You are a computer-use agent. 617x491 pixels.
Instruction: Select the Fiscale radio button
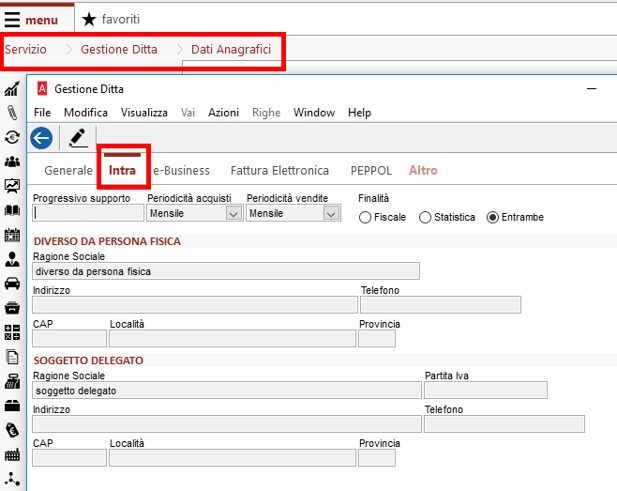[365, 217]
